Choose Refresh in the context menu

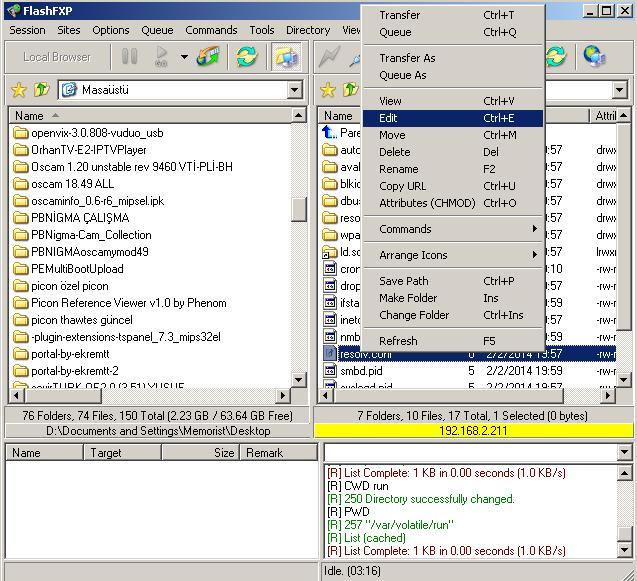coord(453,341)
